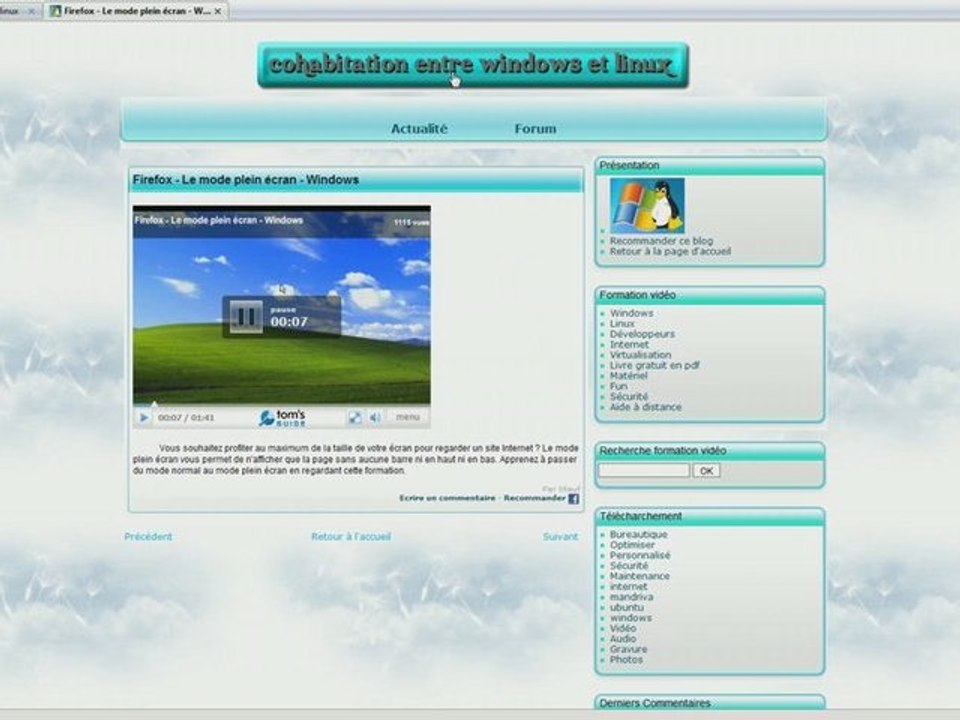Click the Téléchargement panel header
960x720 pixels.
click(710, 516)
